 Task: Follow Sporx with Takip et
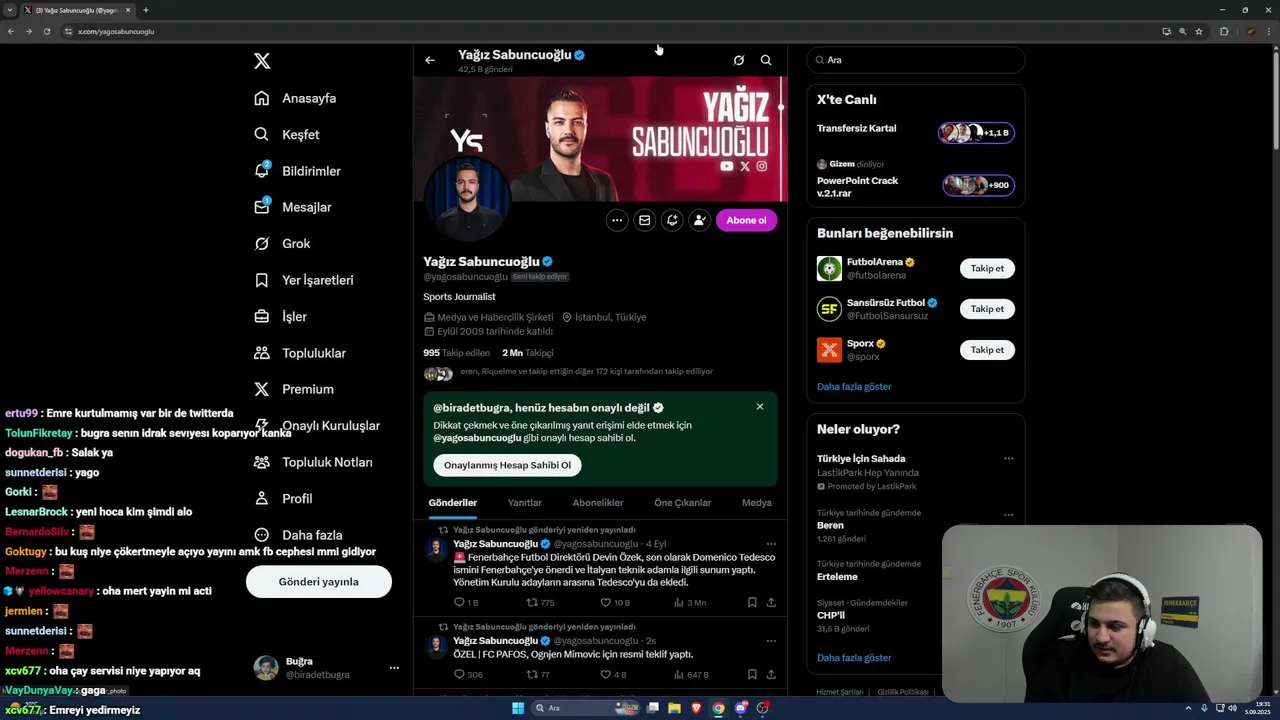click(x=987, y=350)
